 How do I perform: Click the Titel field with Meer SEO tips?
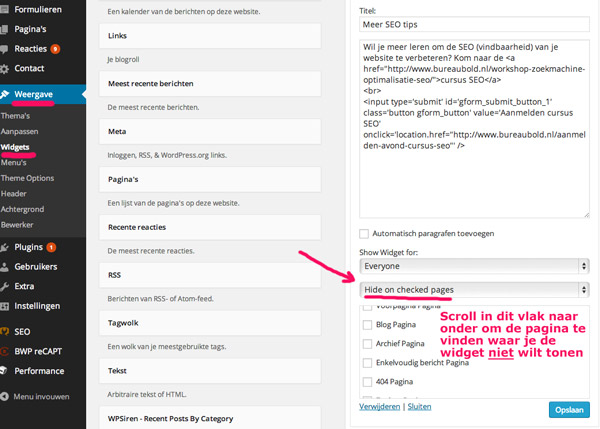(x=474, y=24)
